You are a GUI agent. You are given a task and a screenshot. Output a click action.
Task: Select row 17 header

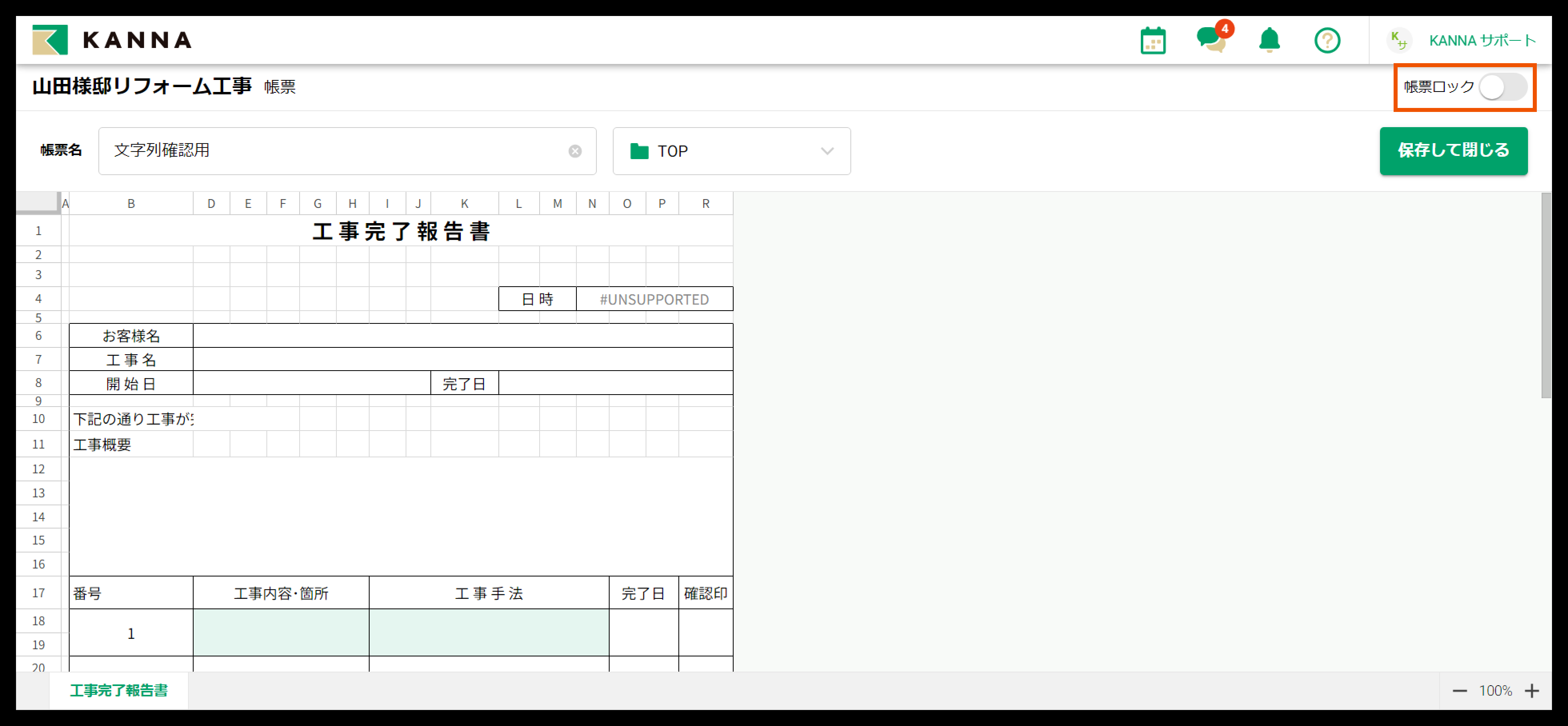click(38, 593)
